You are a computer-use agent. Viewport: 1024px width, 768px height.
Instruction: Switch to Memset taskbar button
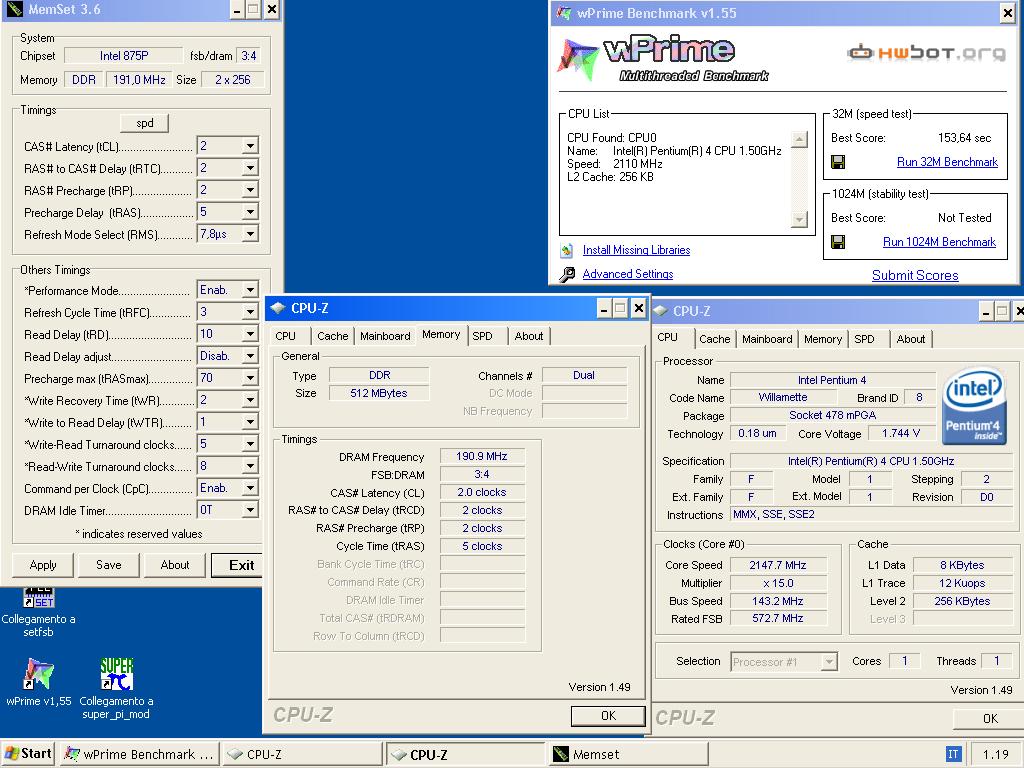tap(628, 754)
